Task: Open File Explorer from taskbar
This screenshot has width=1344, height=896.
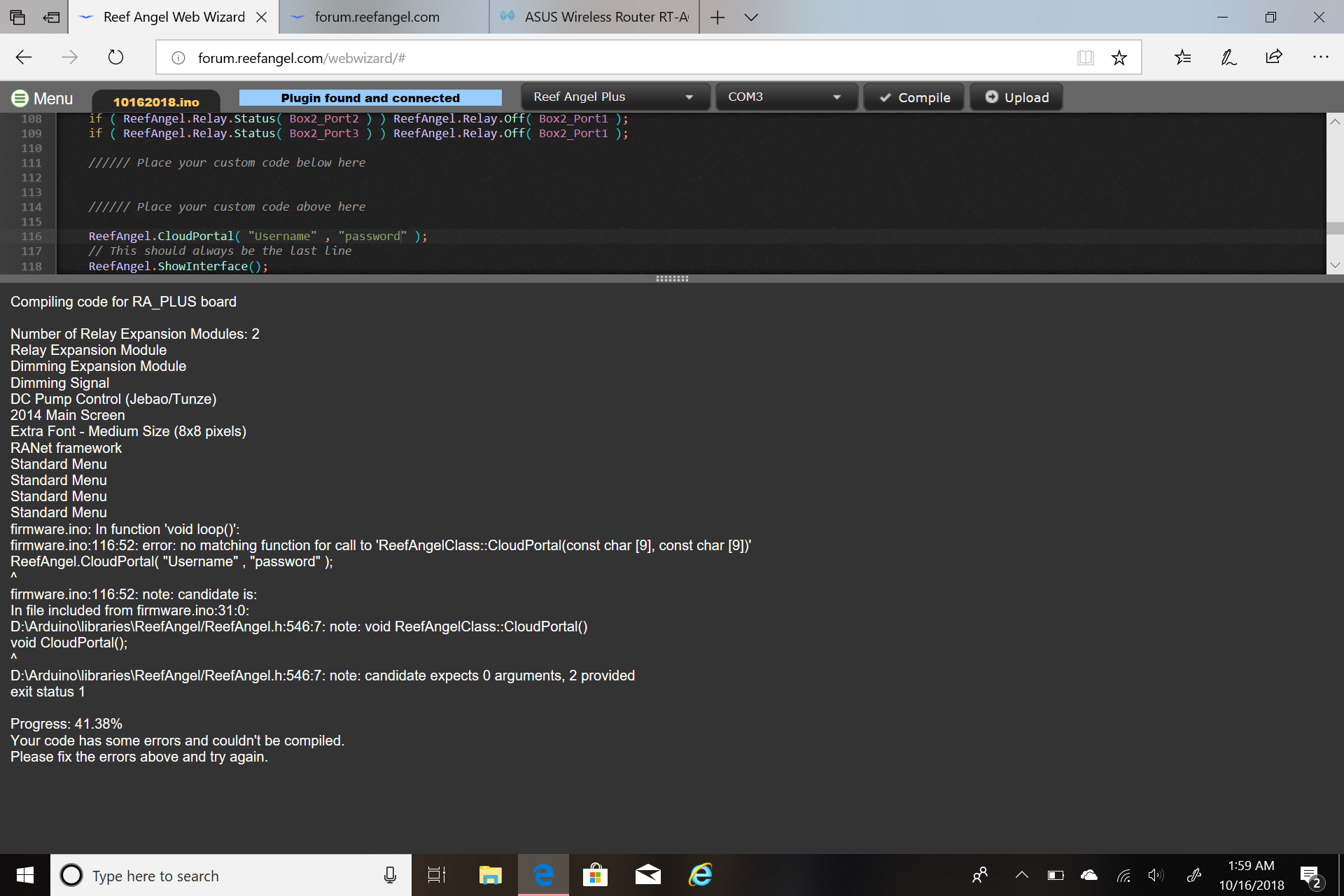Action: tap(491, 875)
